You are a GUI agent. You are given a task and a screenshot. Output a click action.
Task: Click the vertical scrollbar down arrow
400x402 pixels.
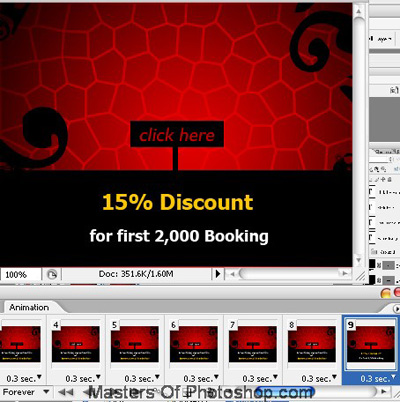358,260
